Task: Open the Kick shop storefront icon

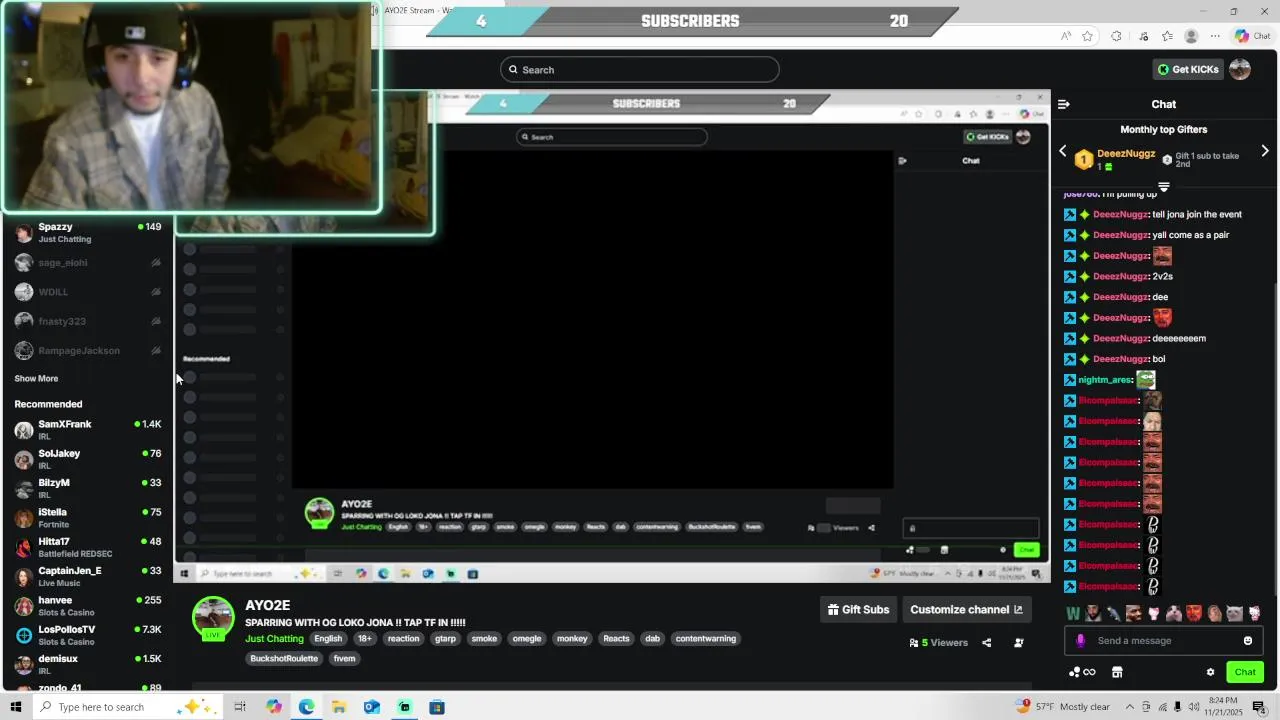Action: click(1117, 672)
